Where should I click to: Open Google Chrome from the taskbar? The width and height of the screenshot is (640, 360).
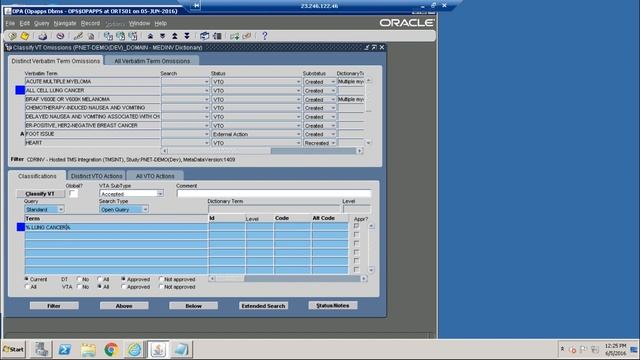click(111, 349)
